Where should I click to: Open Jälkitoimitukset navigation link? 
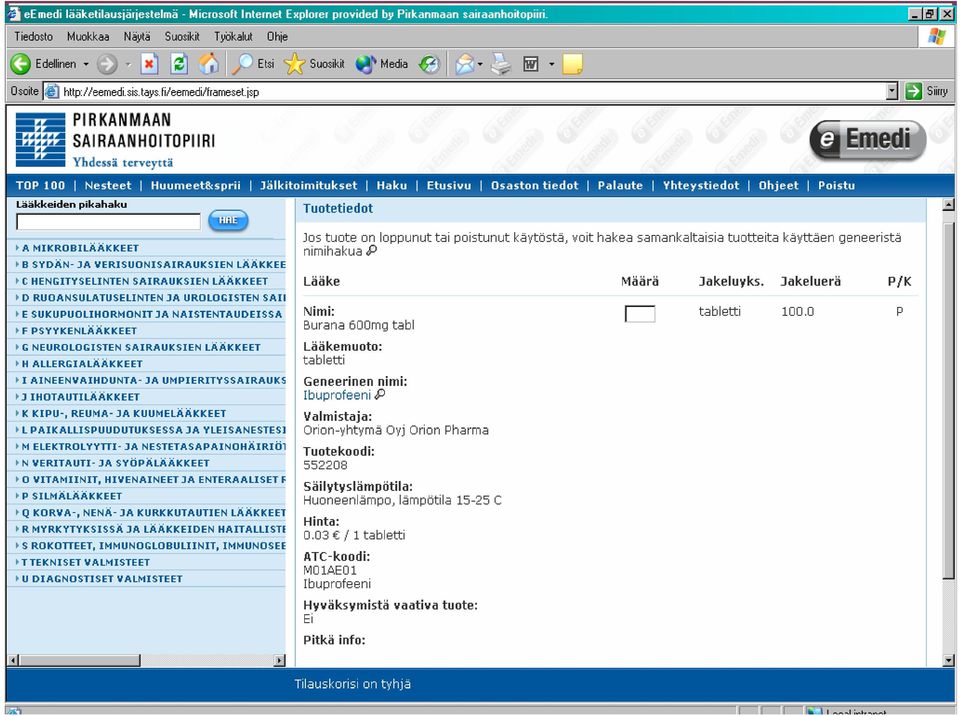309,186
